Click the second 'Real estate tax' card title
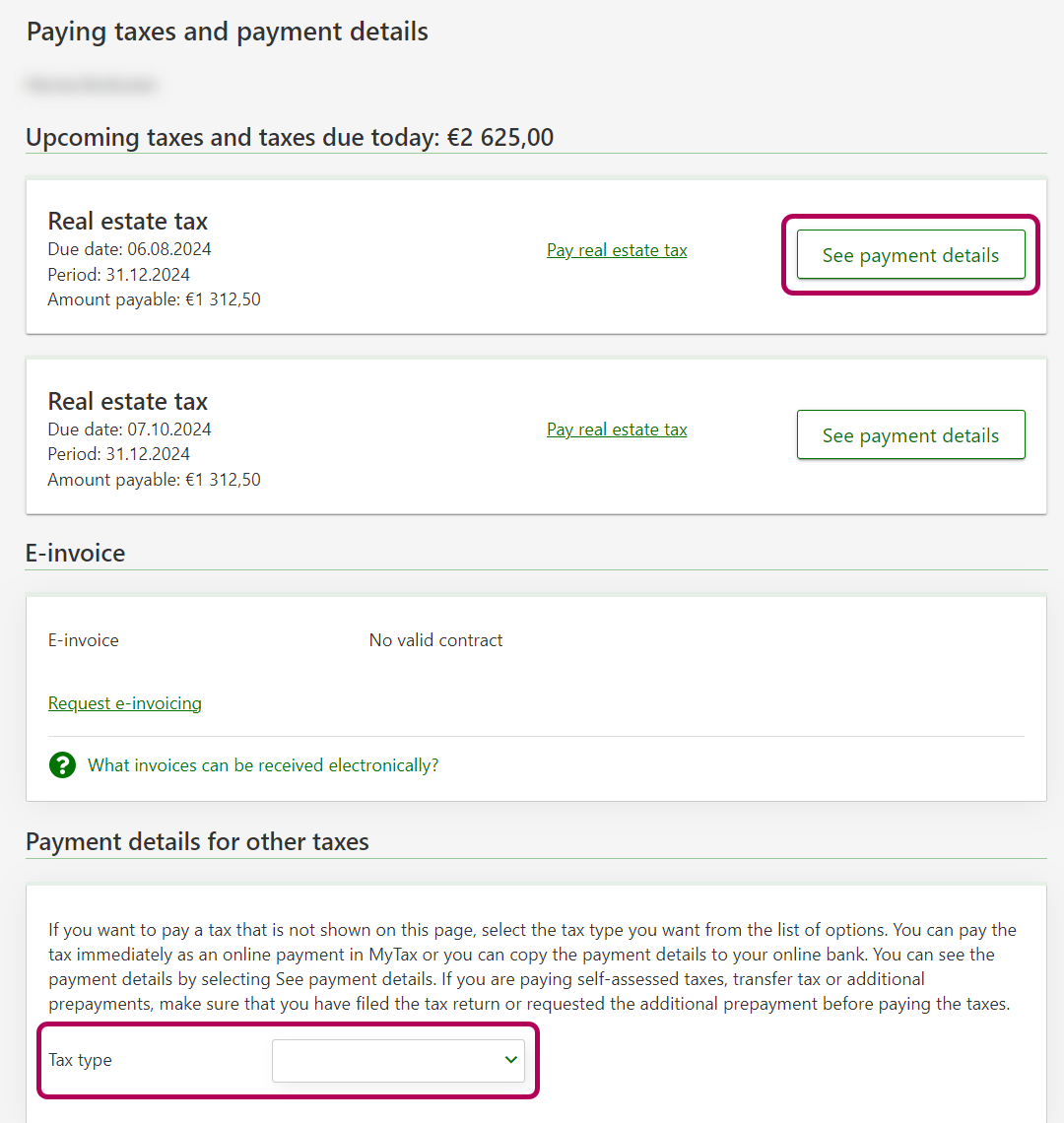 [128, 402]
